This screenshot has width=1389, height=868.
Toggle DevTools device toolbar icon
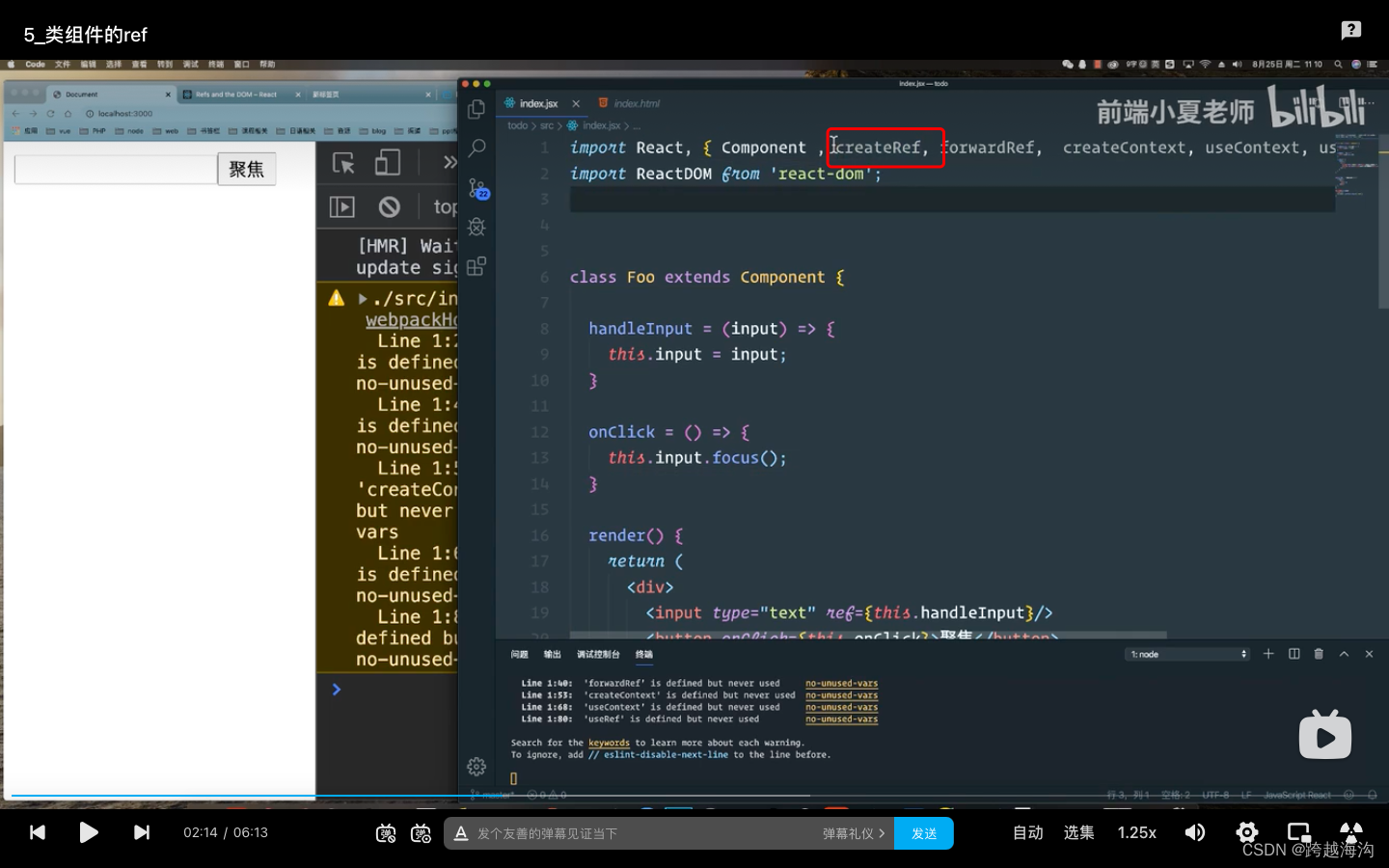388,163
